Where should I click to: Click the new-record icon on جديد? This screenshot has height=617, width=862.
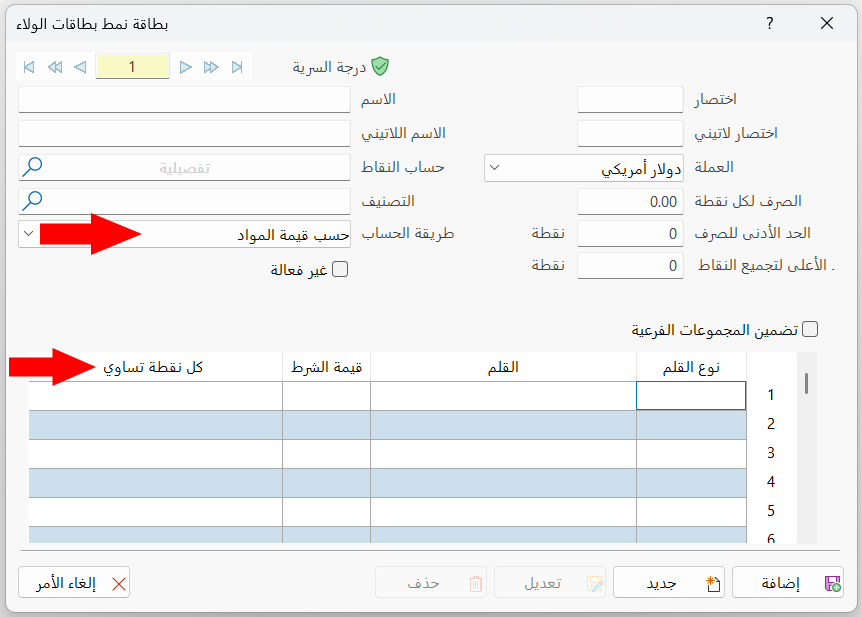pyautogui.click(x=711, y=583)
